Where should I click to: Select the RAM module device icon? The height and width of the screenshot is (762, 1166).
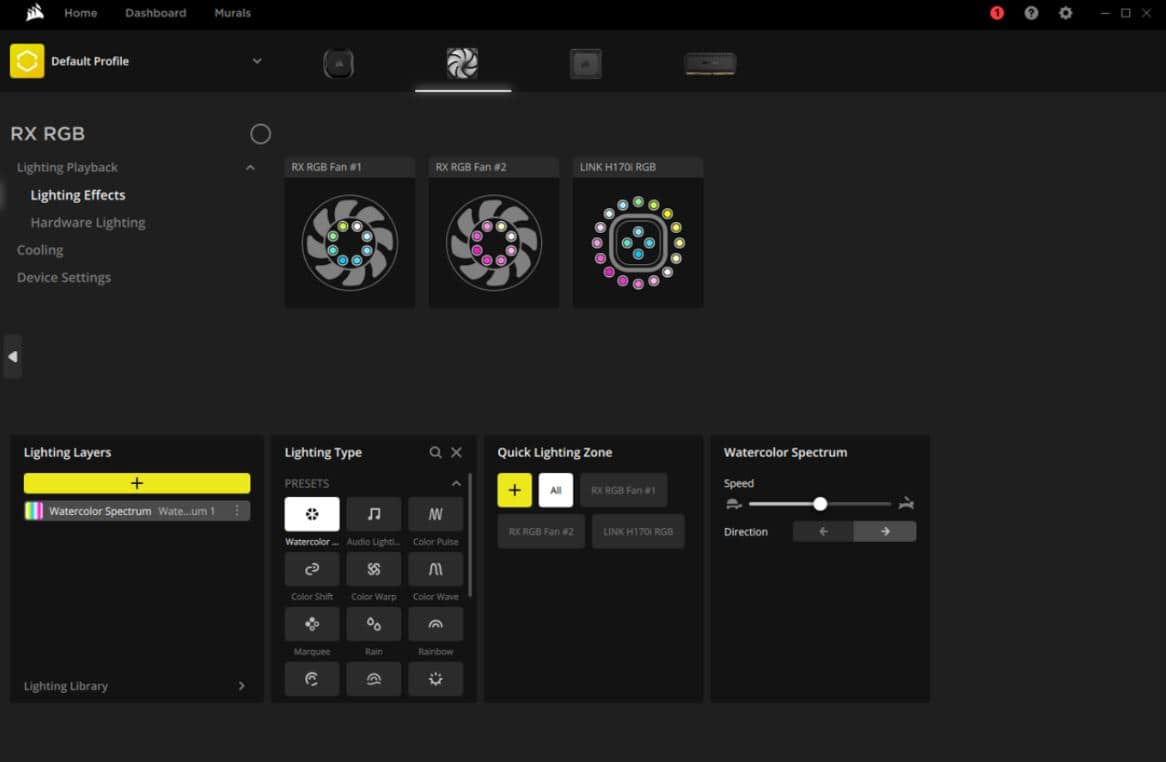(x=710, y=63)
